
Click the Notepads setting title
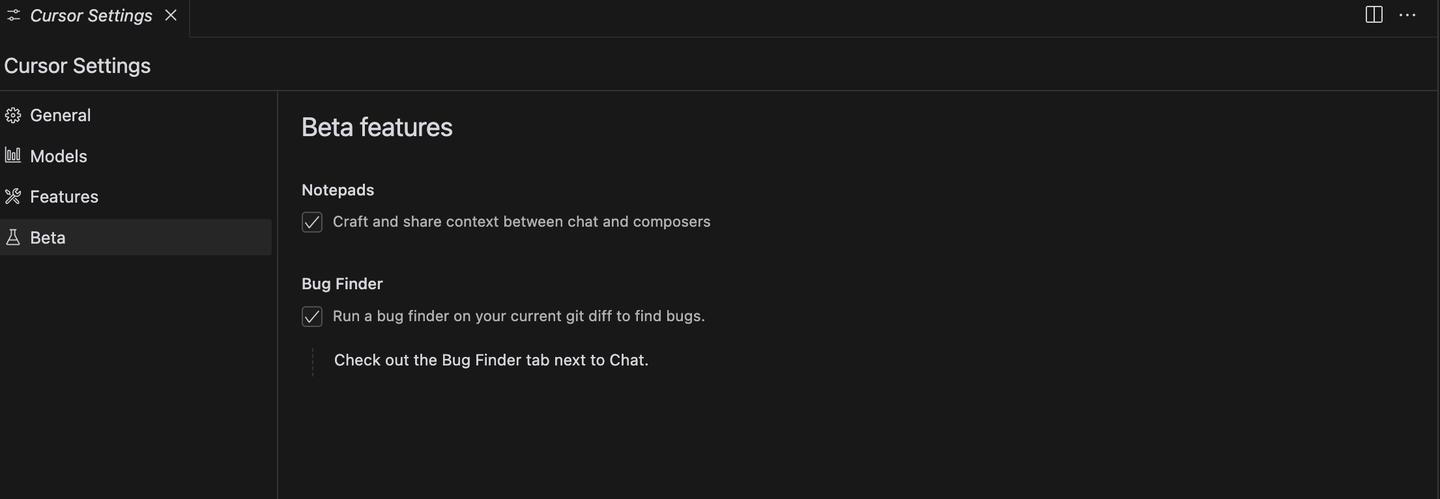[338, 190]
